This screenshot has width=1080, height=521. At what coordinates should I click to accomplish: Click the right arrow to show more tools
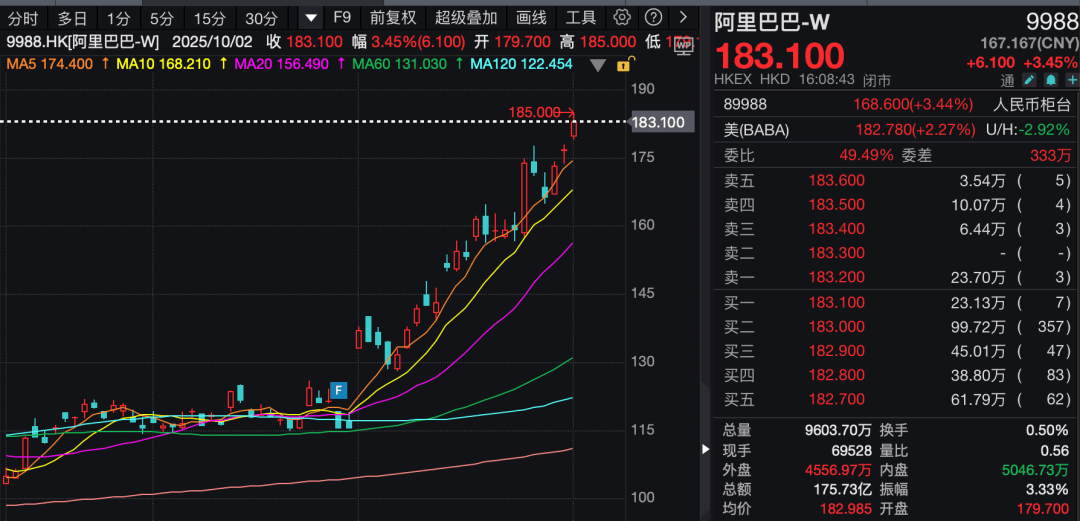coord(683,18)
